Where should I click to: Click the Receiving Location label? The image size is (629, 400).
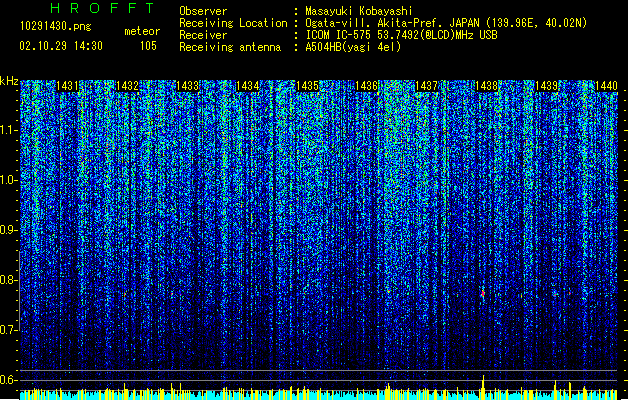[x=233, y=23]
